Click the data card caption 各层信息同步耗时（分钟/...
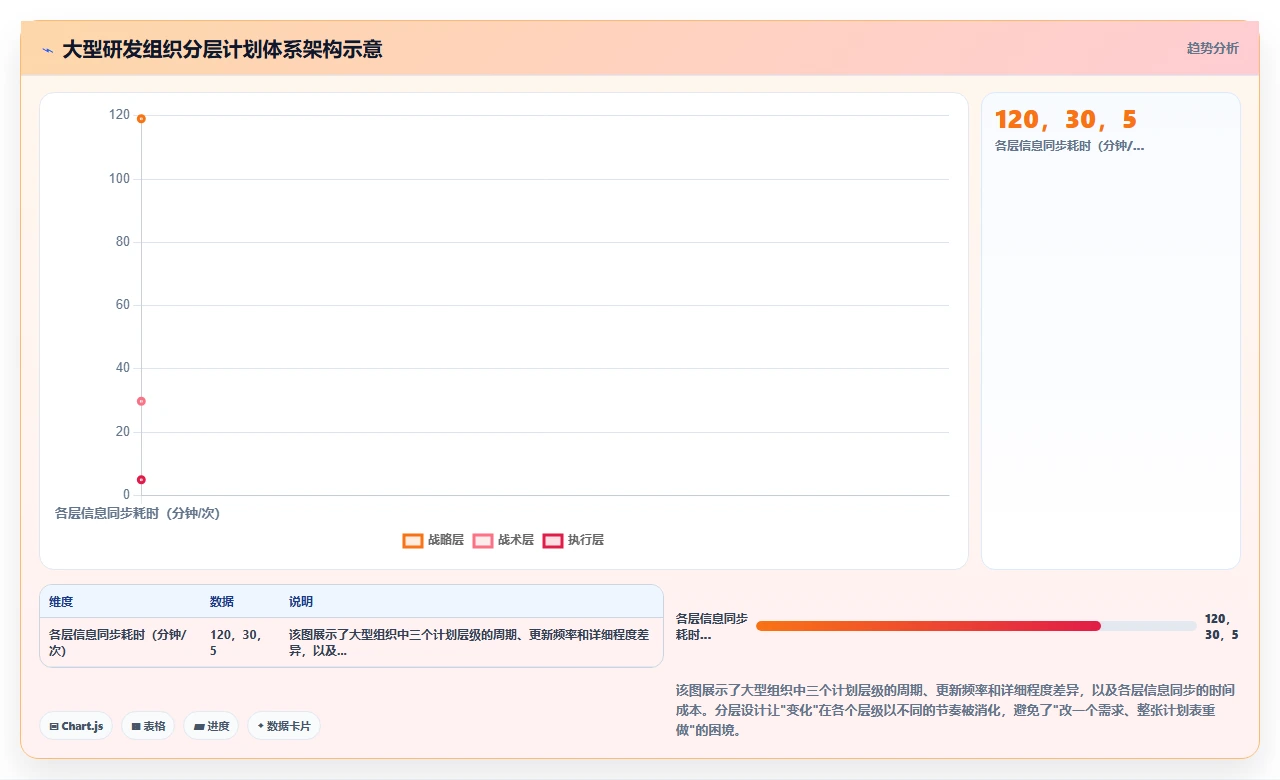Image resolution: width=1280 pixels, height=780 pixels. pos(1069,146)
